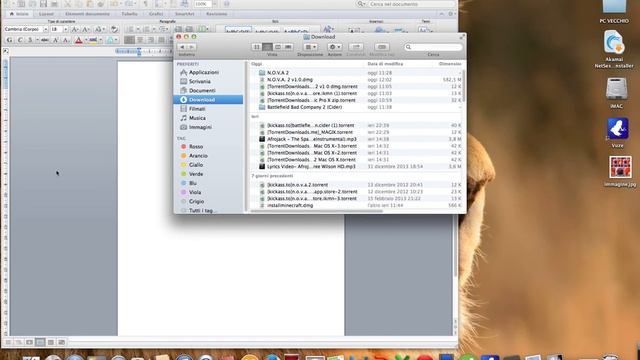This screenshot has width=640, height=360.
Task: Set right text alignment in Word
Action: pos(151,40)
